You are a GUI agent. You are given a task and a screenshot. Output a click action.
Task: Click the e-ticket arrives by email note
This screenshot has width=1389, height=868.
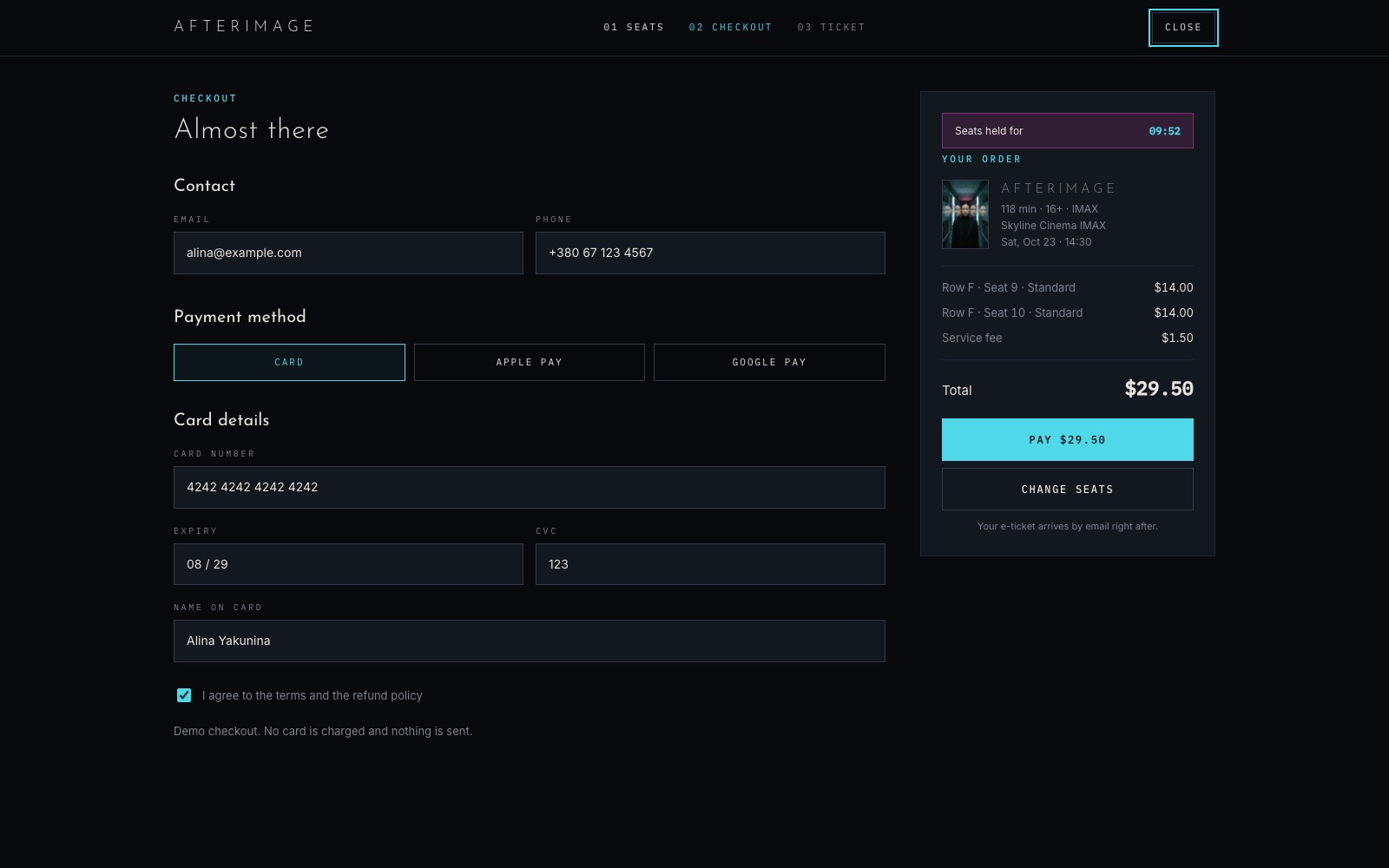(1068, 526)
